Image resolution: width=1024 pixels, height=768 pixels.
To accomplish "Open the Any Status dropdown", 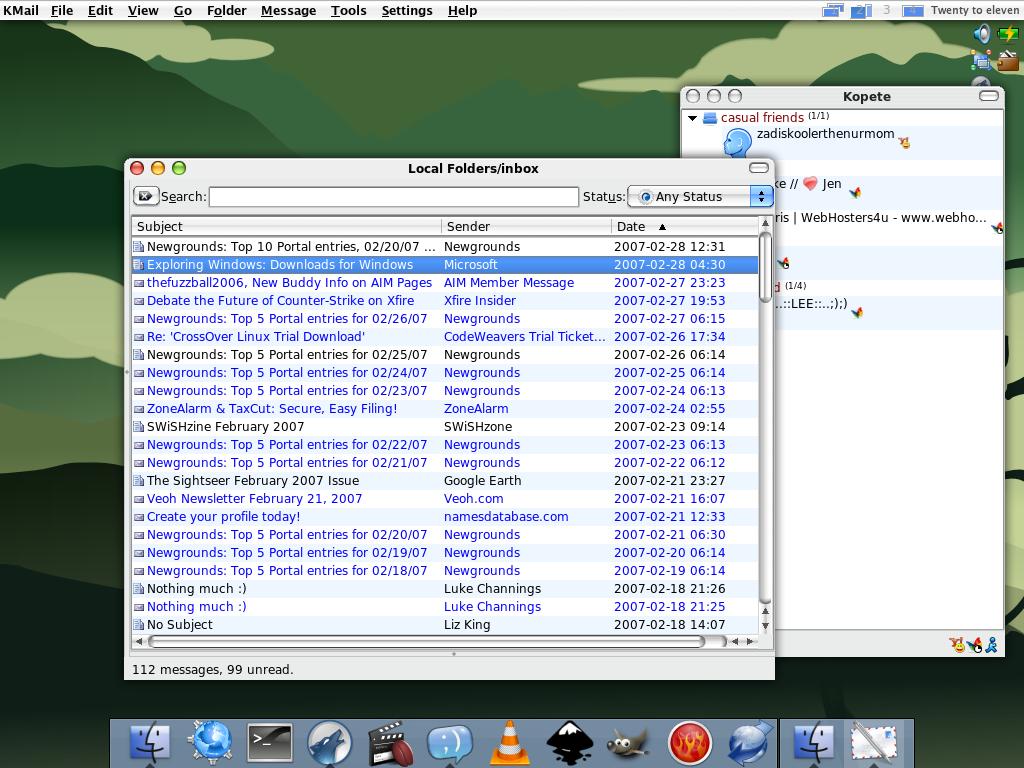I will coord(699,197).
